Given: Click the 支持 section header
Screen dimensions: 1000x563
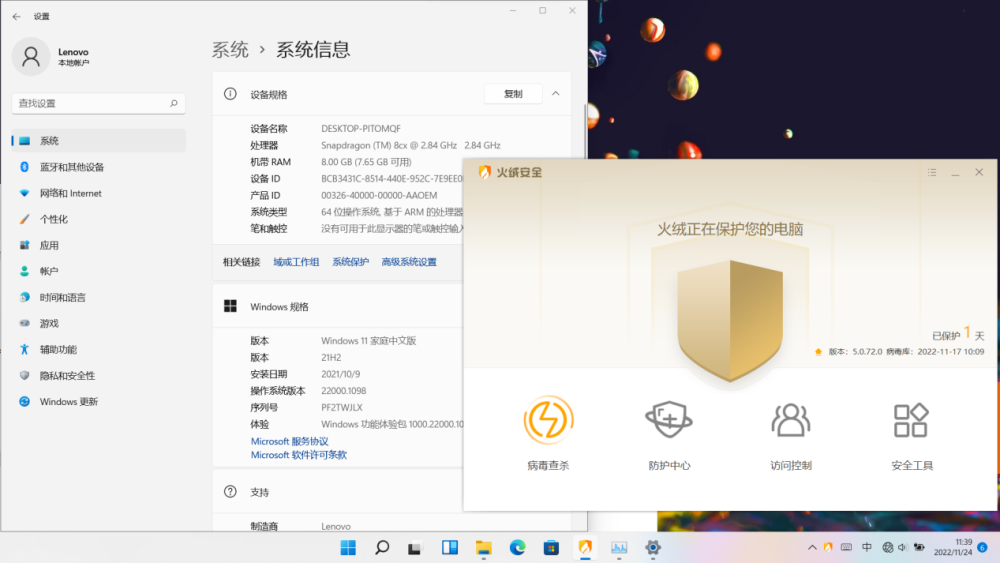Looking at the screenshot, I should pyautogui.click(x=338, y=492).
